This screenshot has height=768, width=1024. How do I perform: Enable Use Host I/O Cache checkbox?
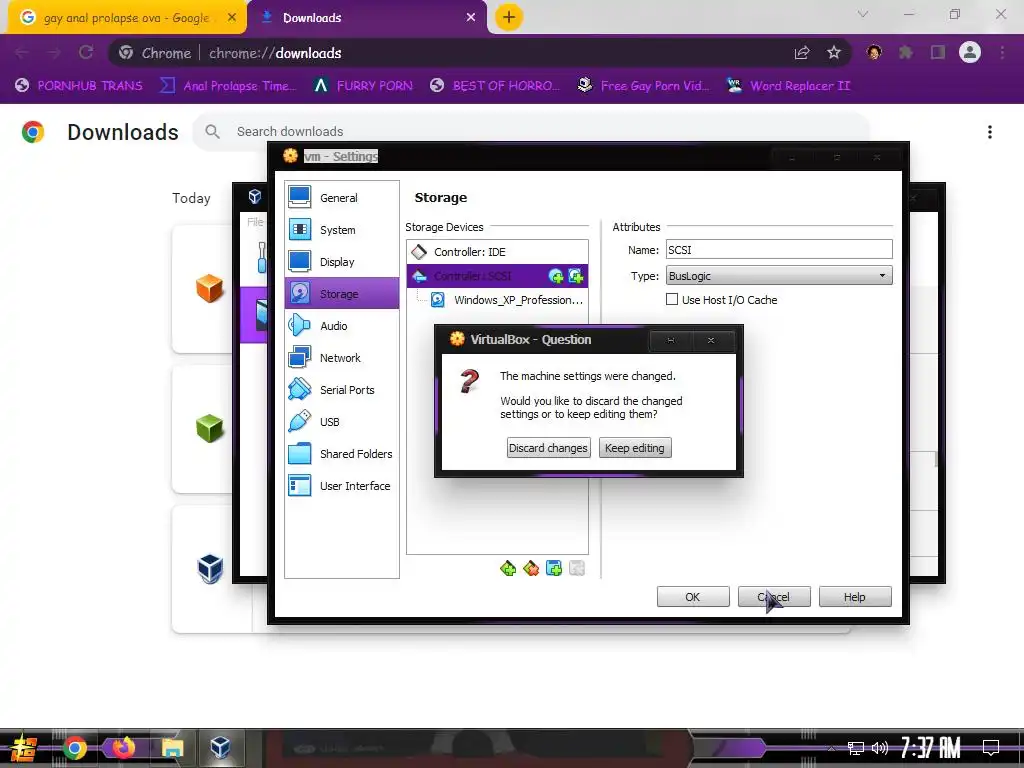pyautogui.click(x=671, y=299)
